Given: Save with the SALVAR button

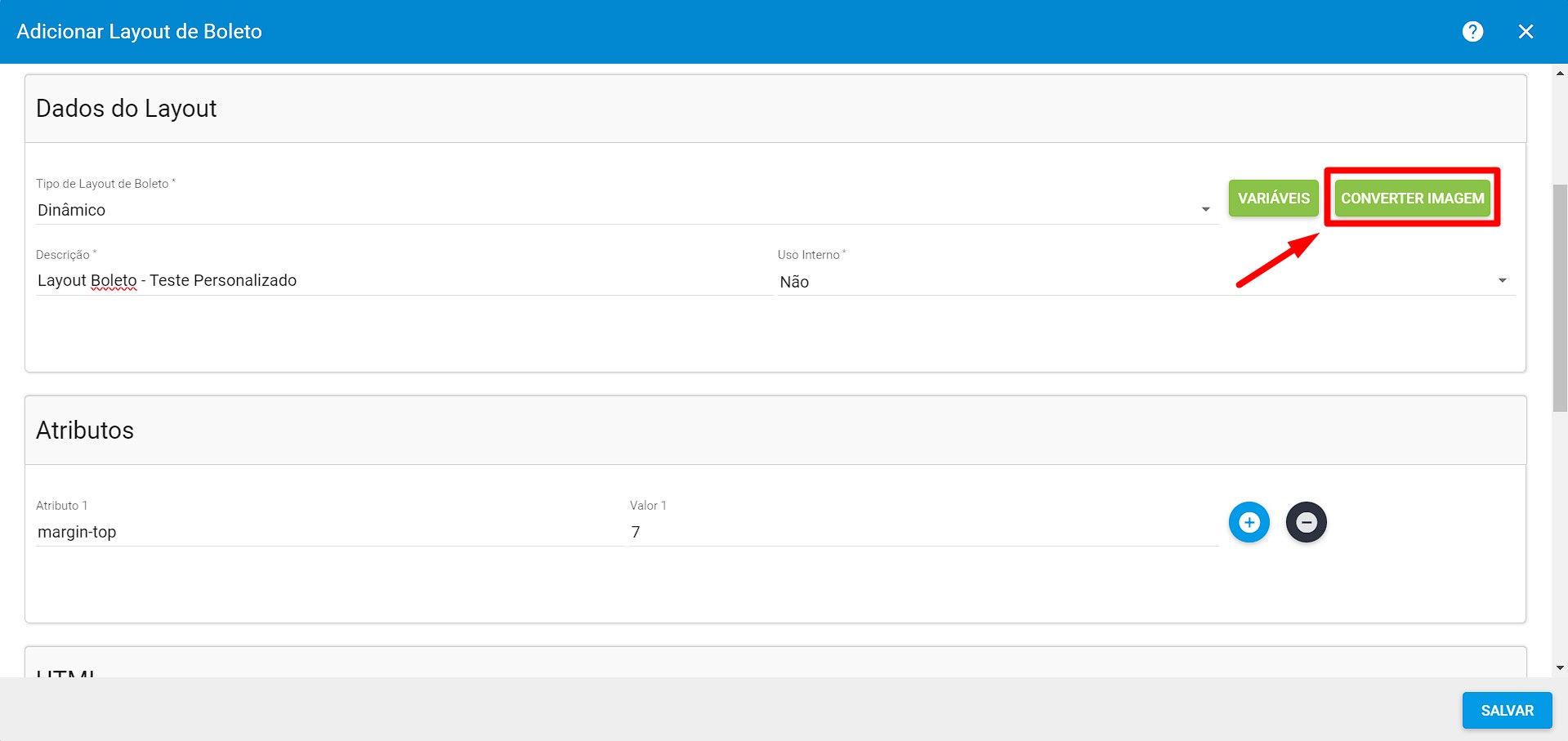Looking at the screenshot, I should tap(1507, 711).
